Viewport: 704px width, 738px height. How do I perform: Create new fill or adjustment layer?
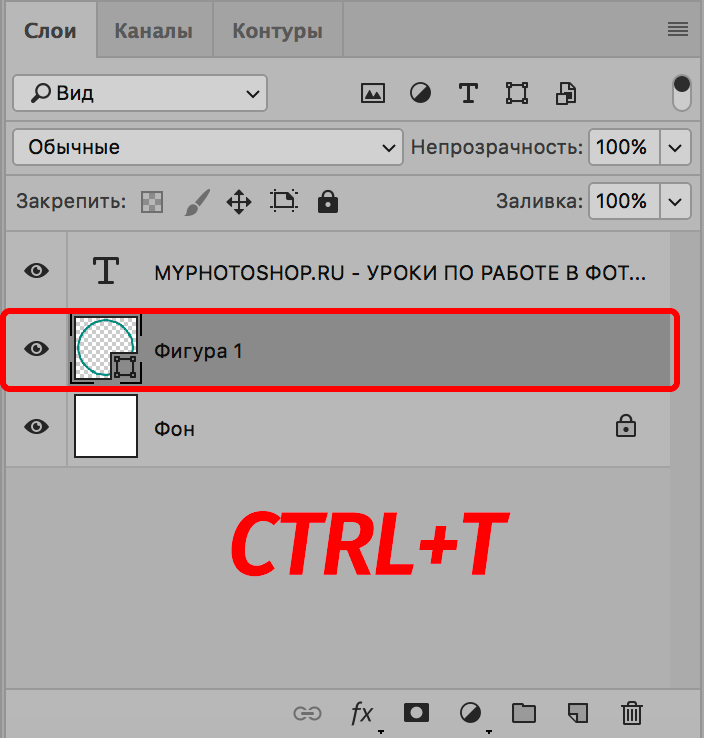pos(470,714)
